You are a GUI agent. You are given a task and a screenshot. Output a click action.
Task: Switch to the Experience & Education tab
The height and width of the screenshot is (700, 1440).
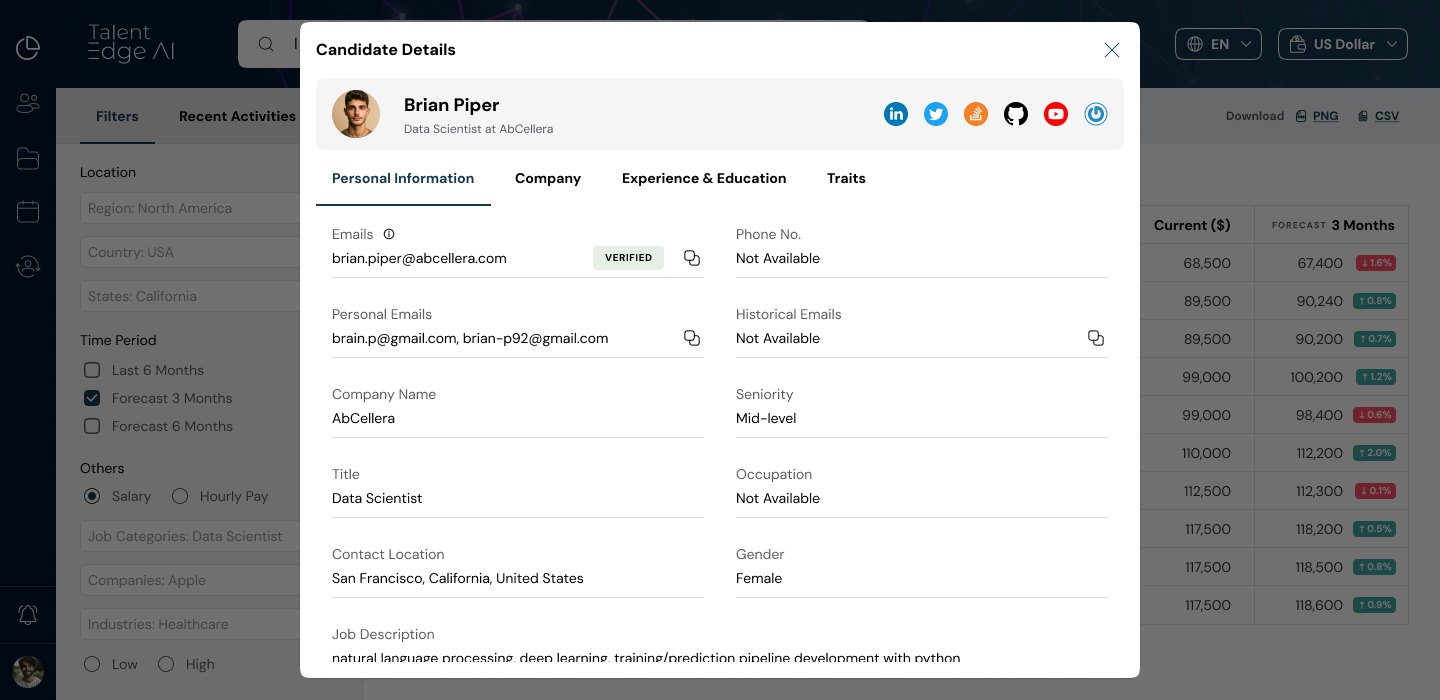coord(703,178)
